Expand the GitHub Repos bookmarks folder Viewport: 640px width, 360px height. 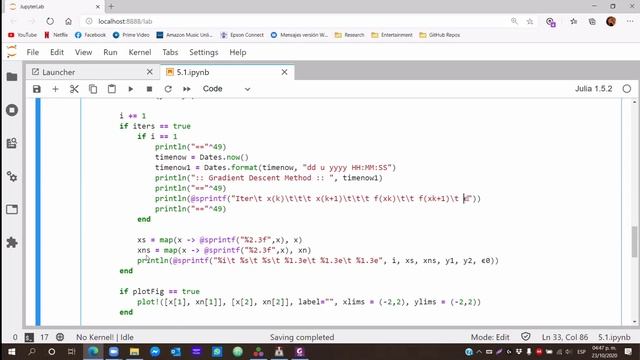click(x=440, y=35)
